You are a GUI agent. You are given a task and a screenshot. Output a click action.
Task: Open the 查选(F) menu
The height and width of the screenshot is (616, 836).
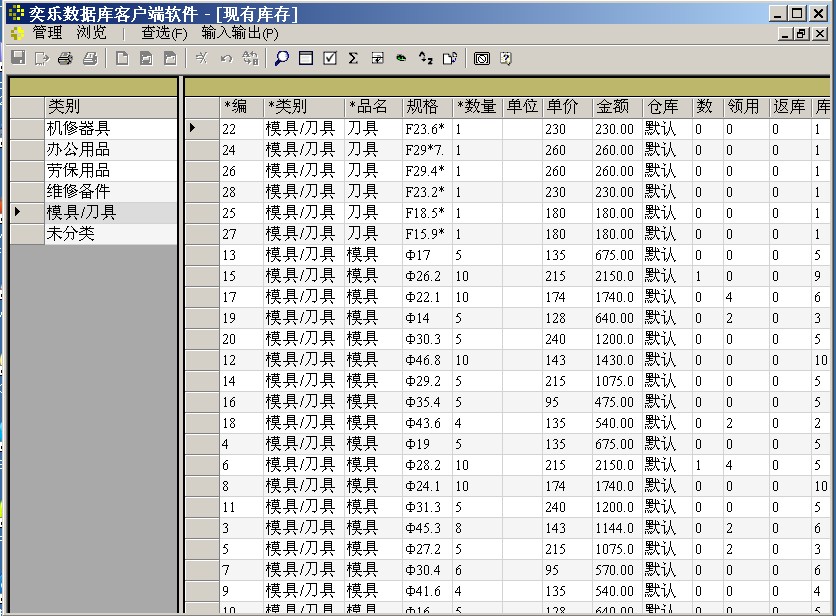point(164,33)
